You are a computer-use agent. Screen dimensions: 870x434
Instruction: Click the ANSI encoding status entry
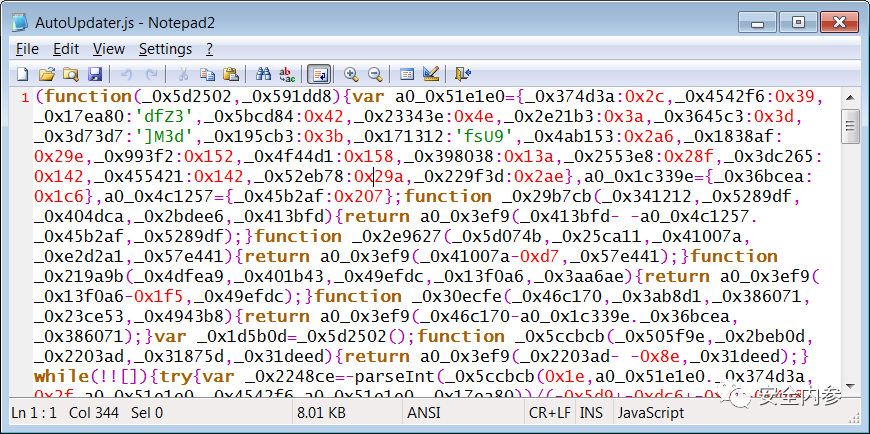click(x=426, y=413)
